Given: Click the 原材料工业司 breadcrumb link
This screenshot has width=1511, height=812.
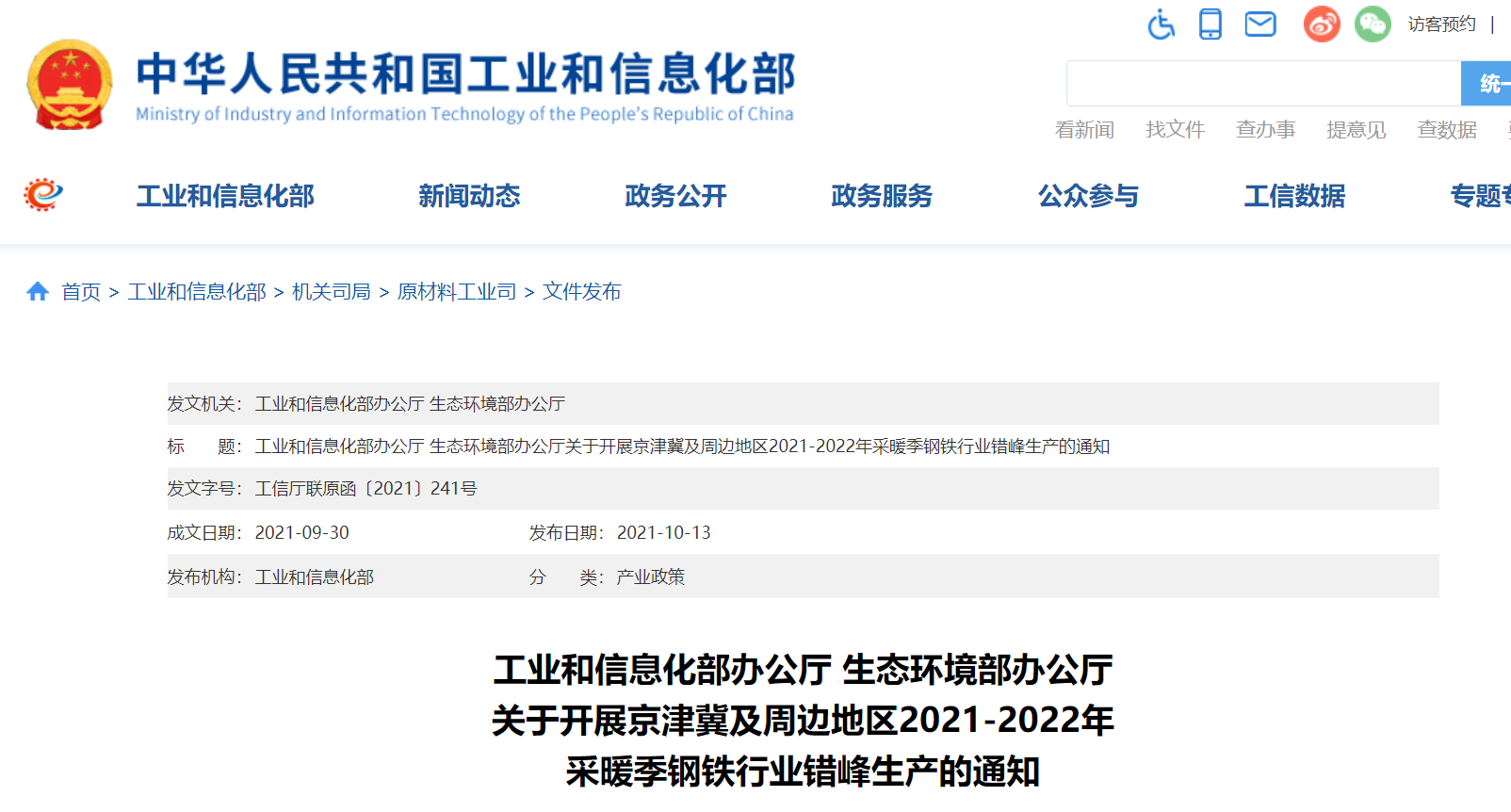Looking at the screenshot, I should tap(457, 292).
